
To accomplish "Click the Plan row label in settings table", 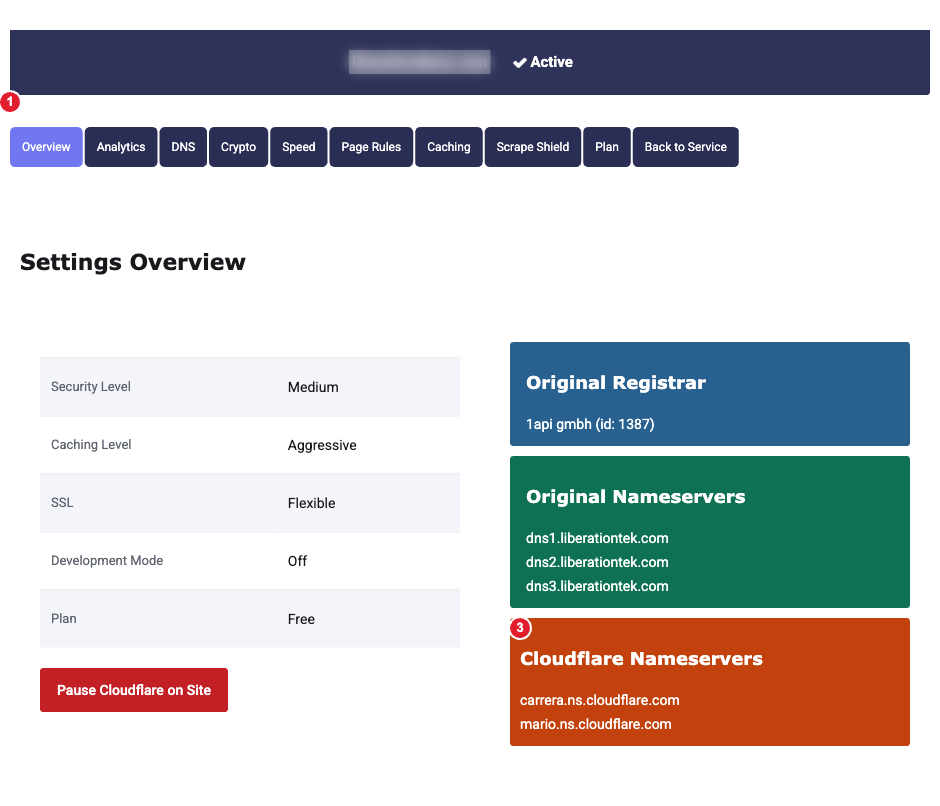I will coord(64,619).
